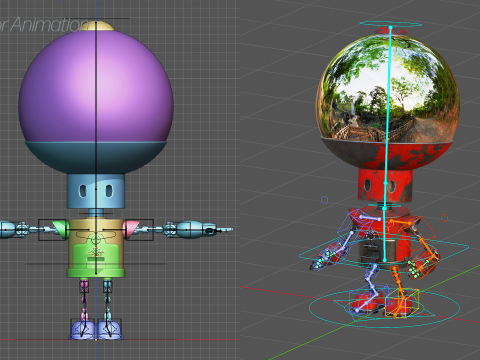This screenshot has height=360, width=480.
Task: Select the purple dome head in front view
Action: click(x=96, y=87)
